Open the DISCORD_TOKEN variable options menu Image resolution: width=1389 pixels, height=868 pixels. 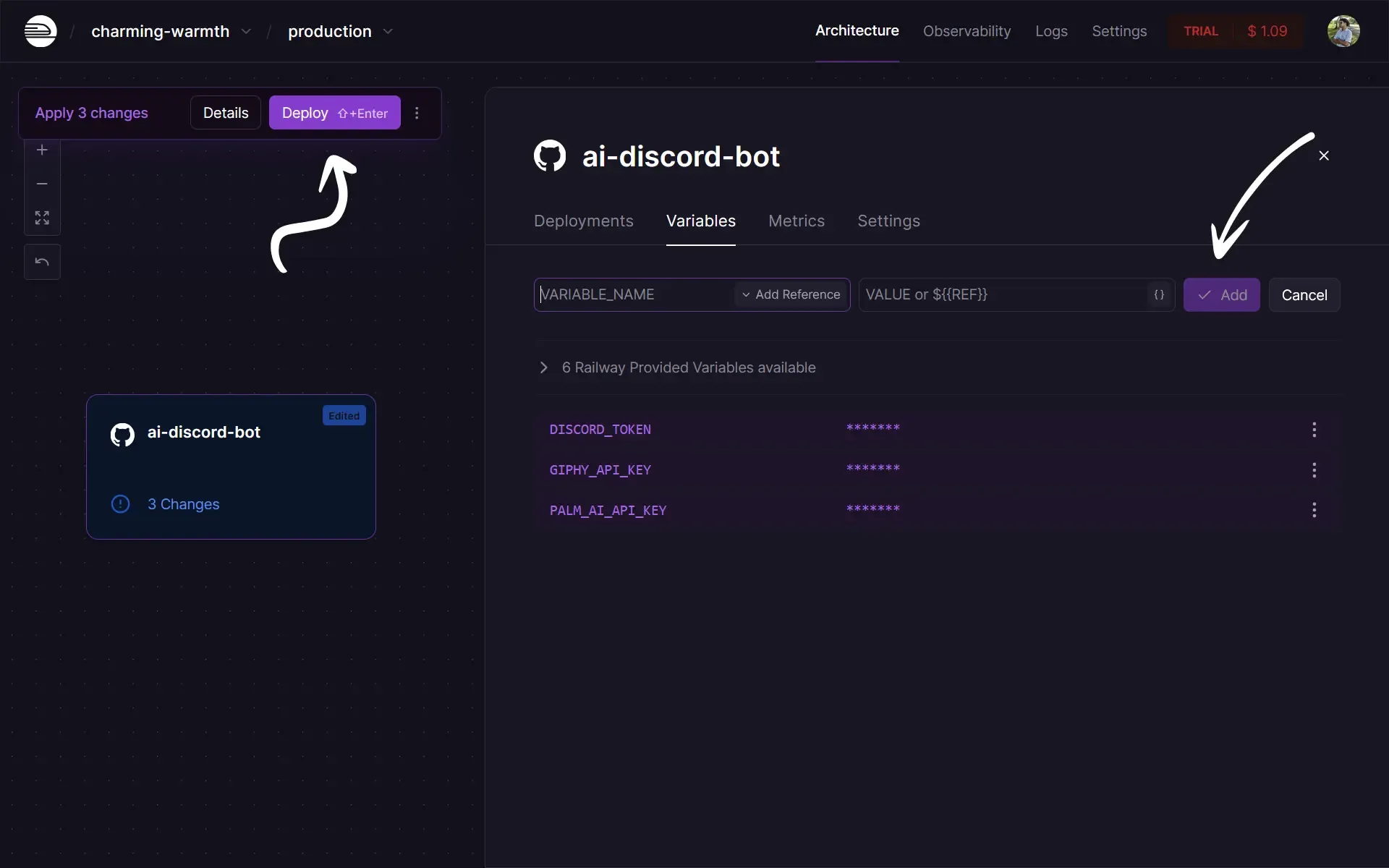[x=1314, y=430]
